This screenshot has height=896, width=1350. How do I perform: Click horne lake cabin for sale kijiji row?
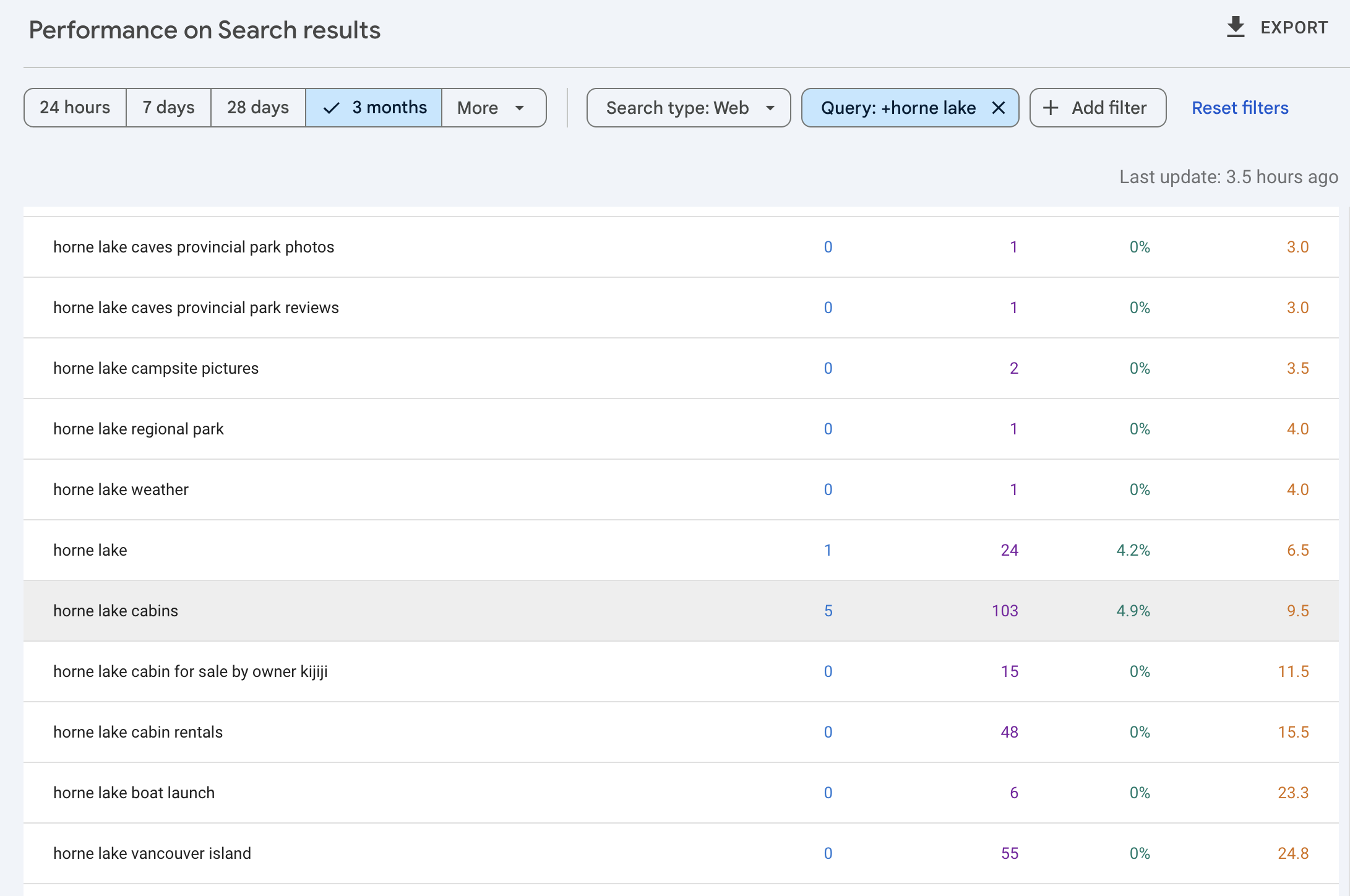click(191, 671)
